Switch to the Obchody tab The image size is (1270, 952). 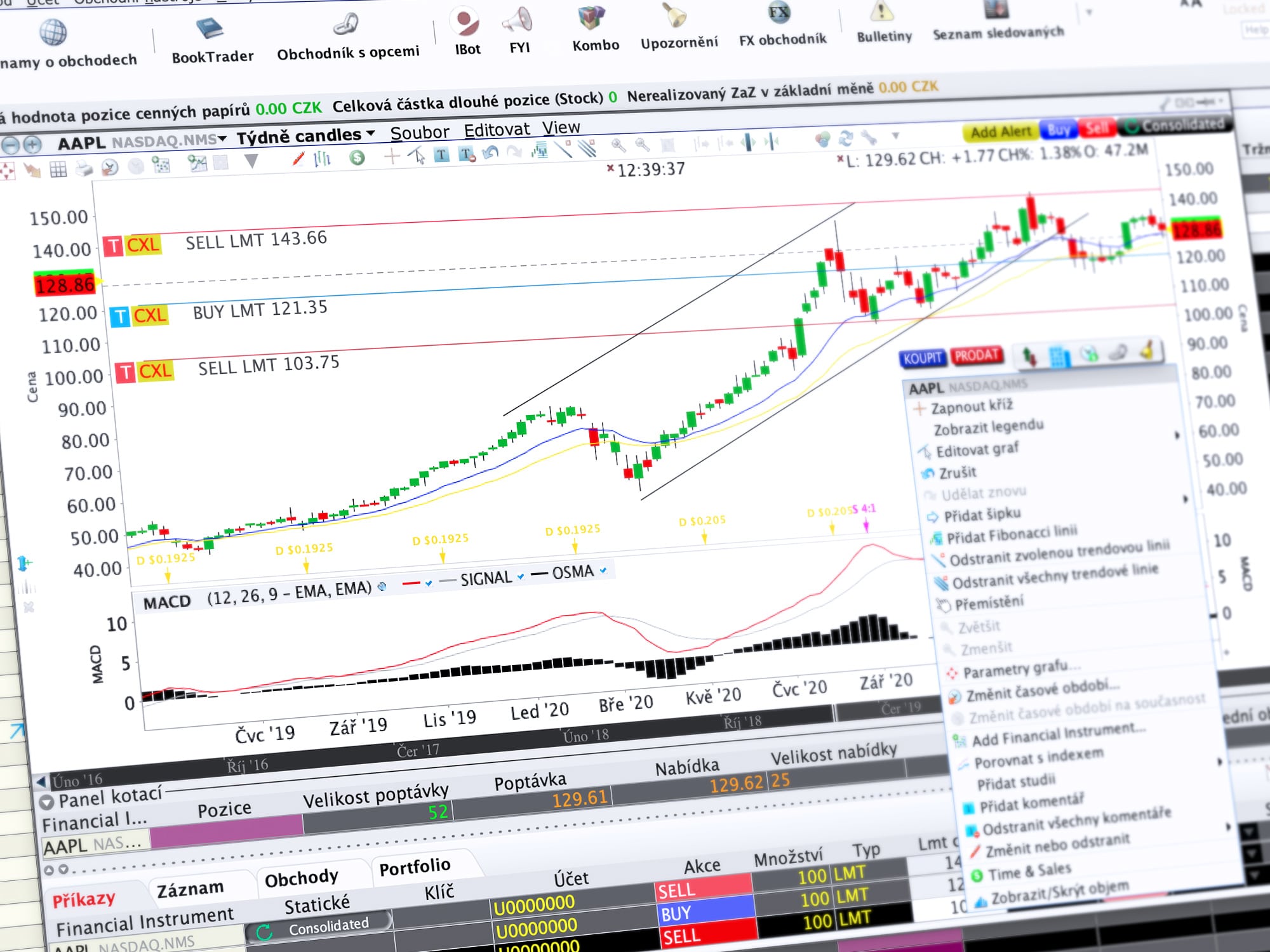tap(301, 878)
